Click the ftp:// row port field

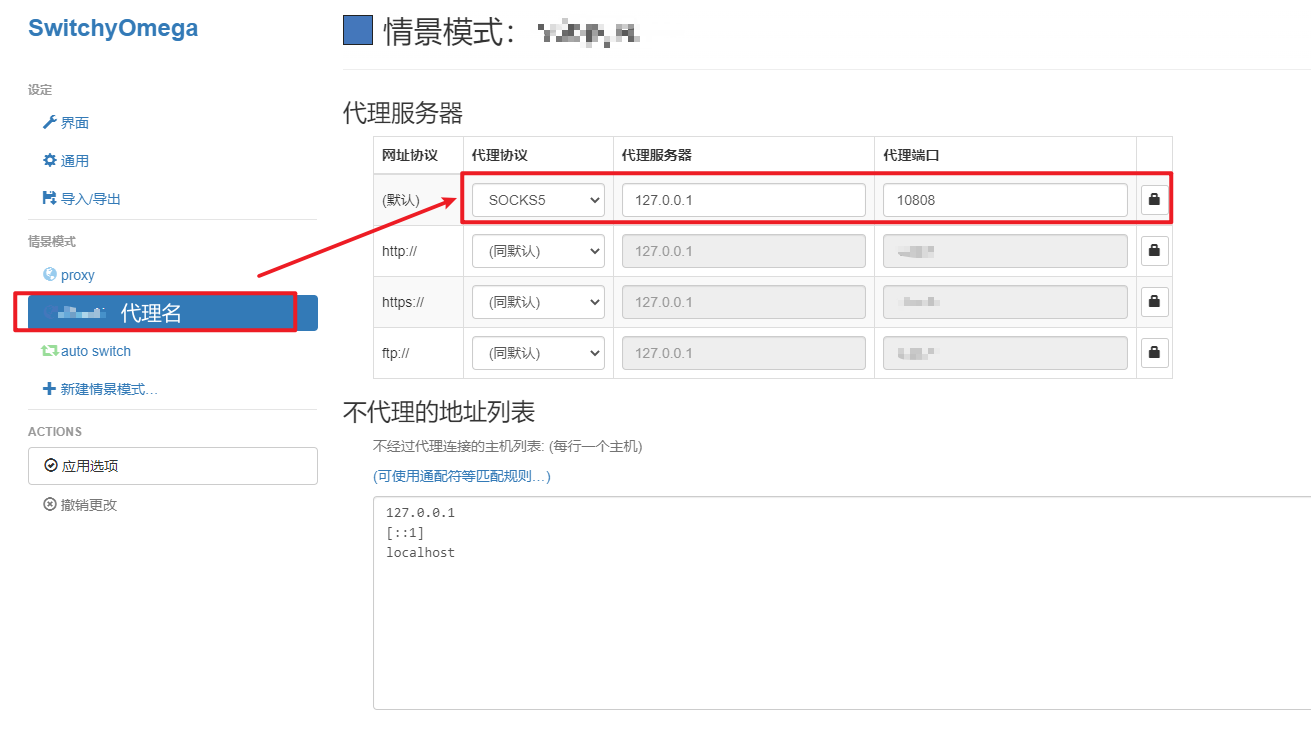point(1005,352)
